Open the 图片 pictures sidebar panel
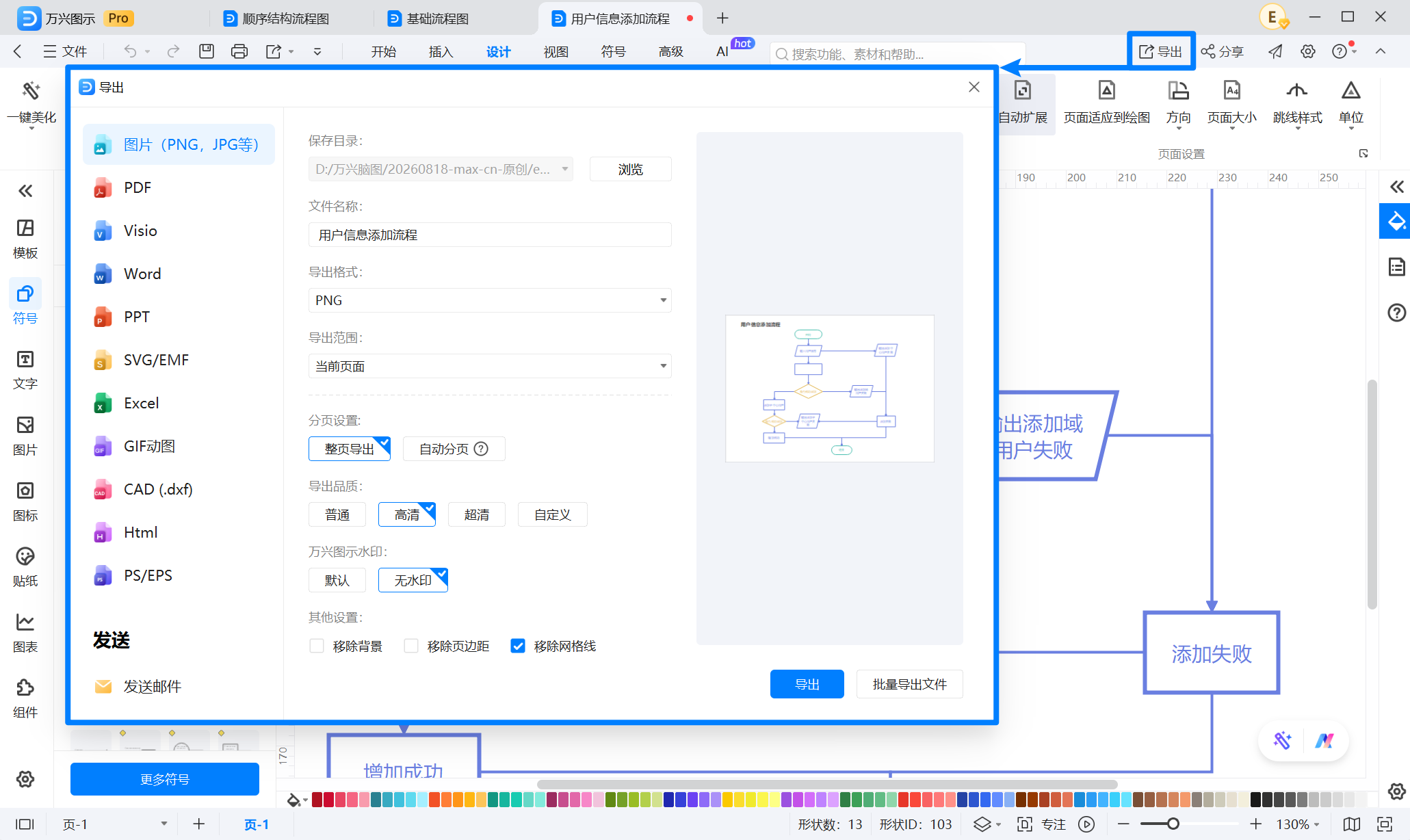Image resolution: width=1410 pixels, height=840 pixels. 25,436
